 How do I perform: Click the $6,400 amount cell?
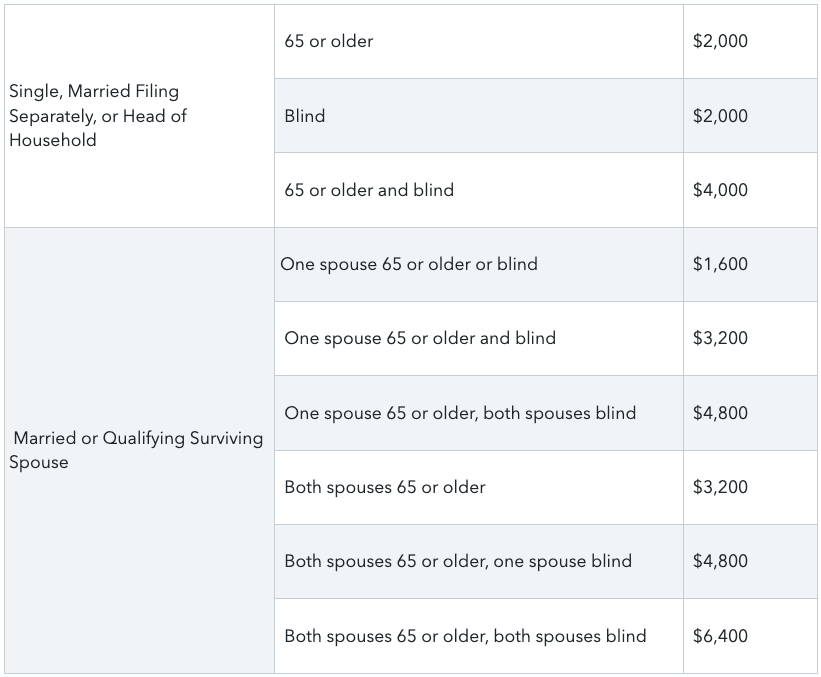tap(720, 636)
